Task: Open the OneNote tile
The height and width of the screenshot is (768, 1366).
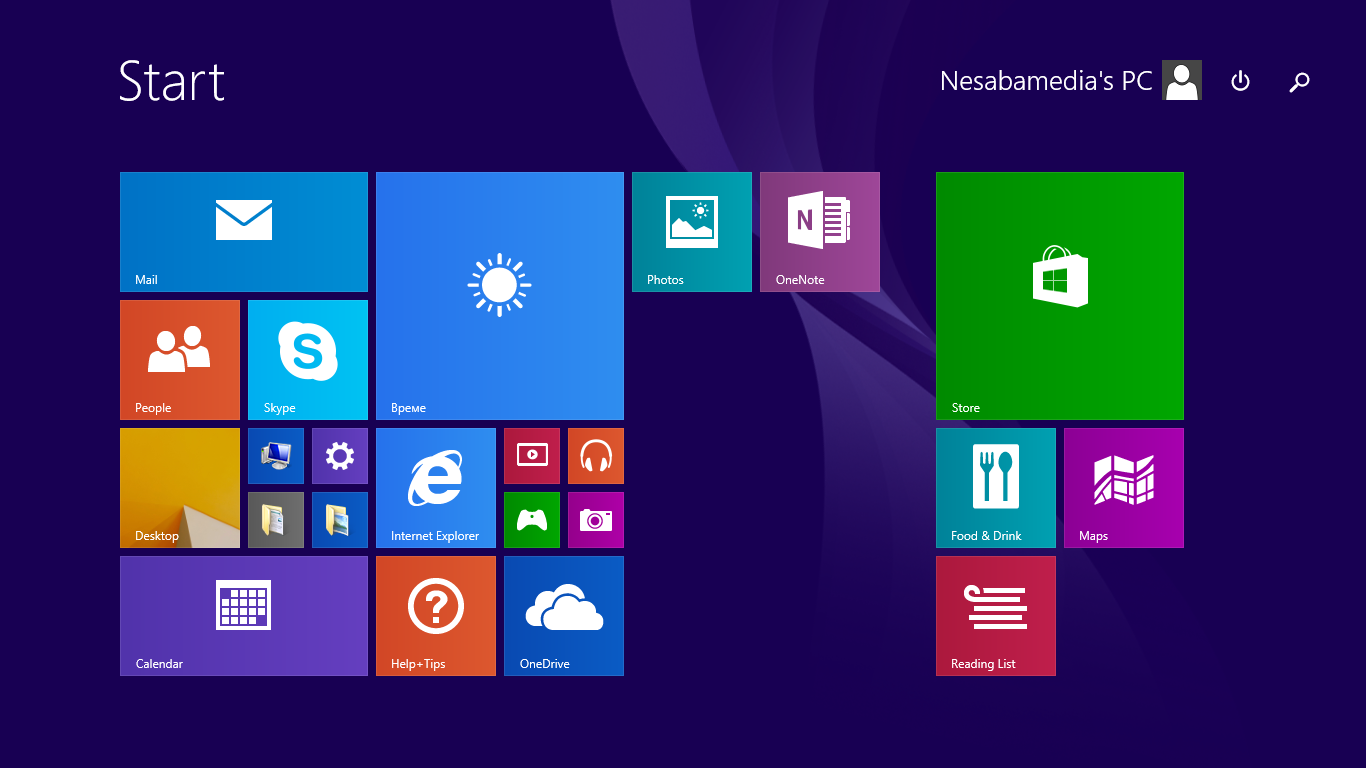Action: click(x=820, y=232)
